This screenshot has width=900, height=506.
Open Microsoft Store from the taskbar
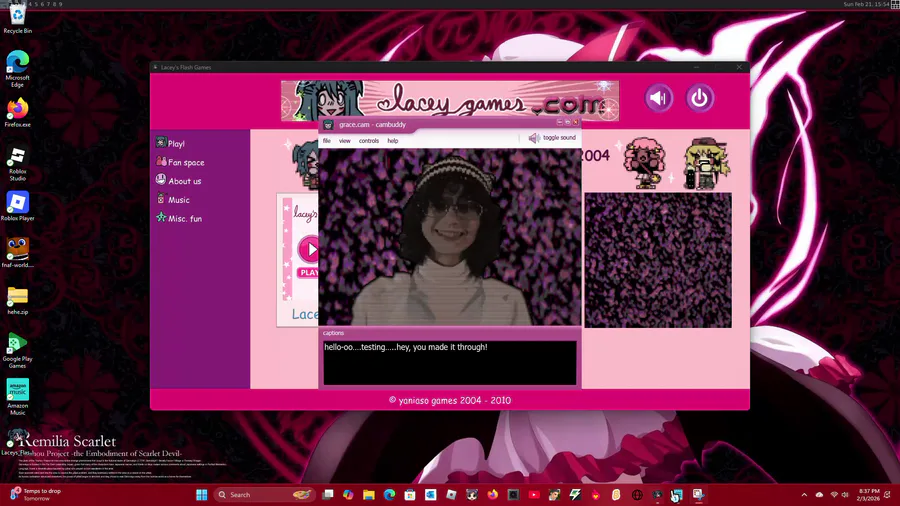[410, 495]
